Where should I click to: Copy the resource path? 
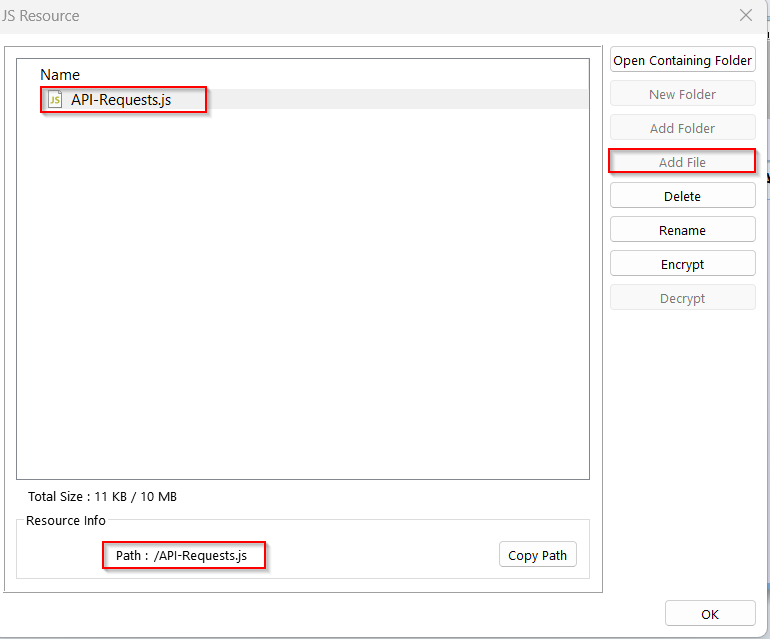(538, 555)
